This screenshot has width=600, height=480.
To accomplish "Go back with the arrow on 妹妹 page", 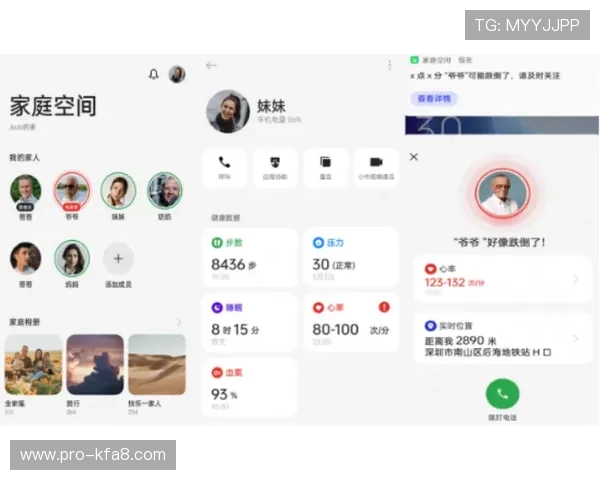I will pos(211,65).
